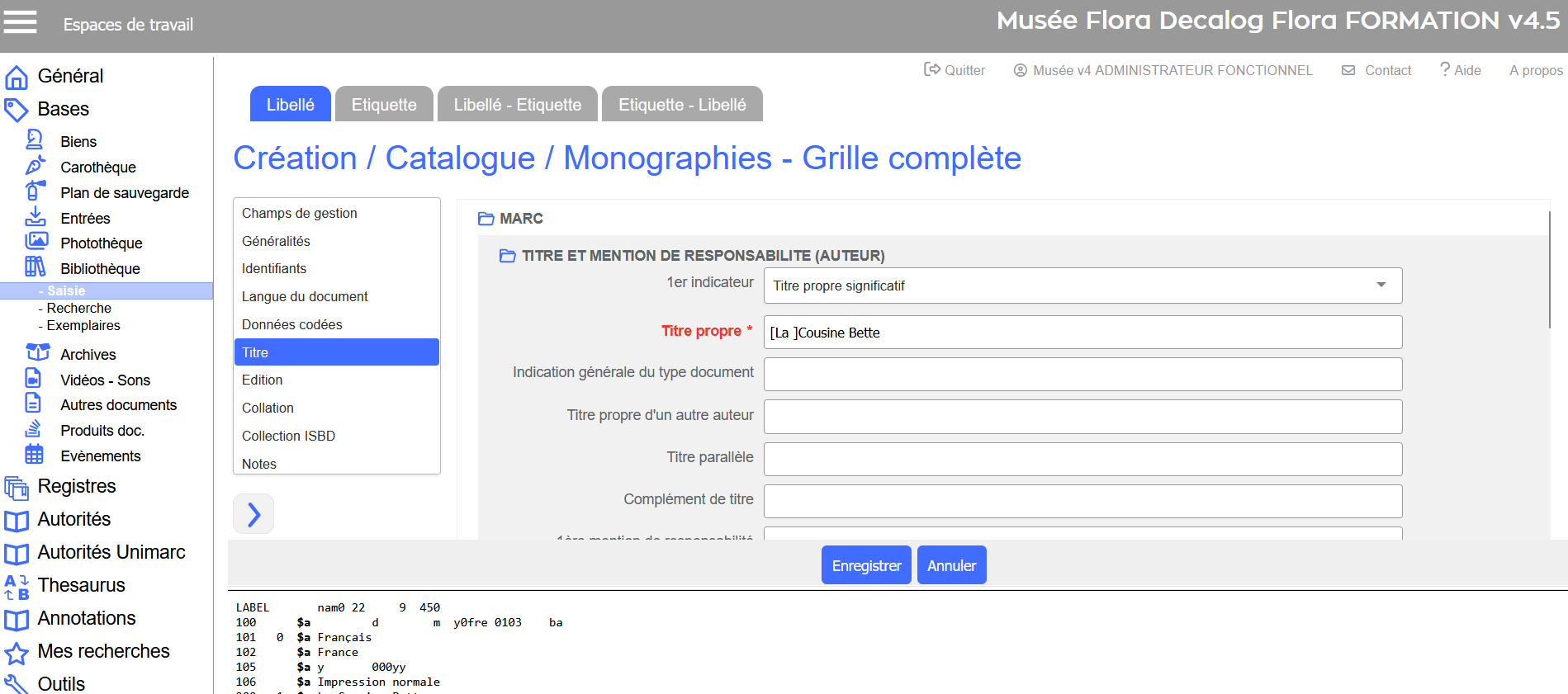Switch to the Libellé - Etiquette tab

[x=518, y=105]
